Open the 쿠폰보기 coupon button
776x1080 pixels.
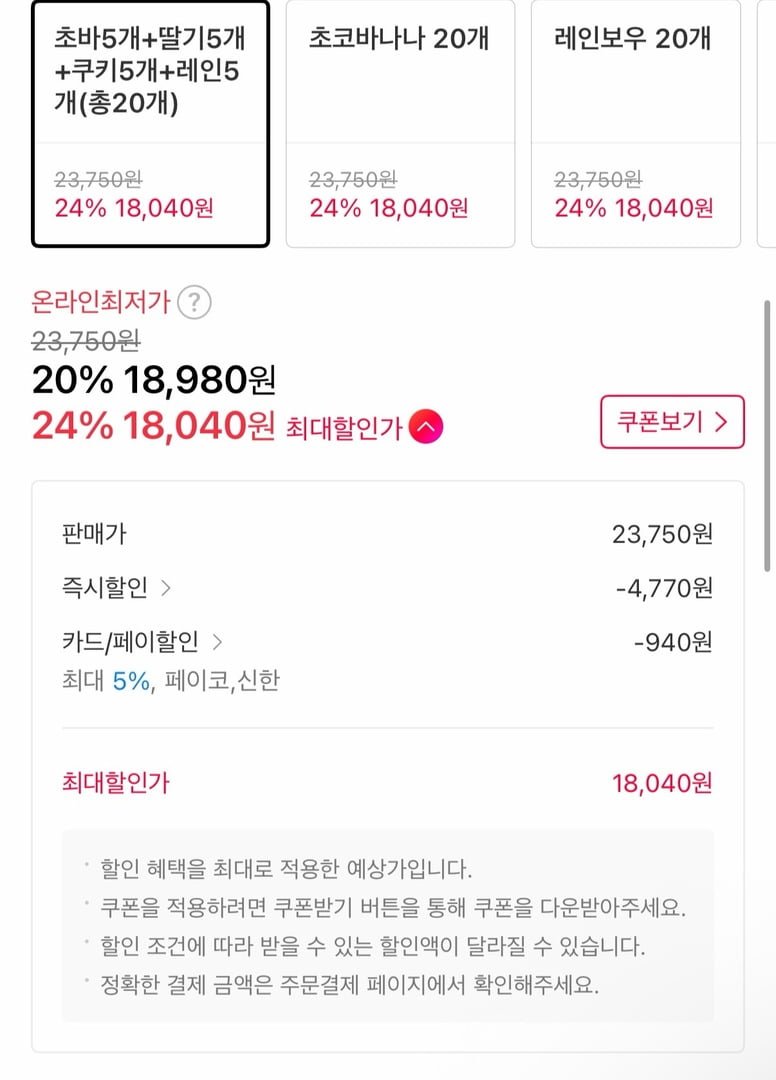pyautogui.click(x=672, y=422)
